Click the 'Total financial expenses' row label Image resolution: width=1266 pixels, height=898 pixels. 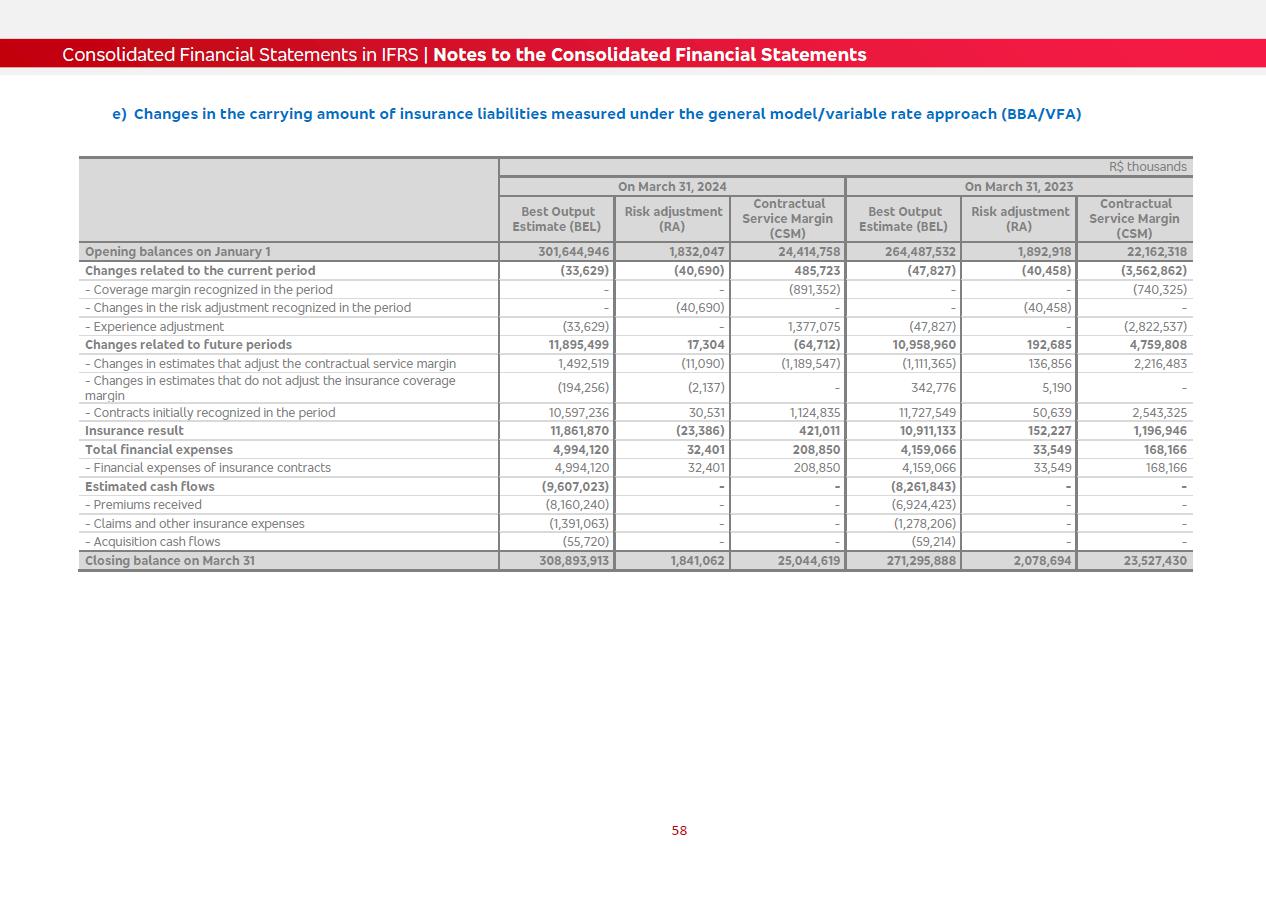pos(158,450)
